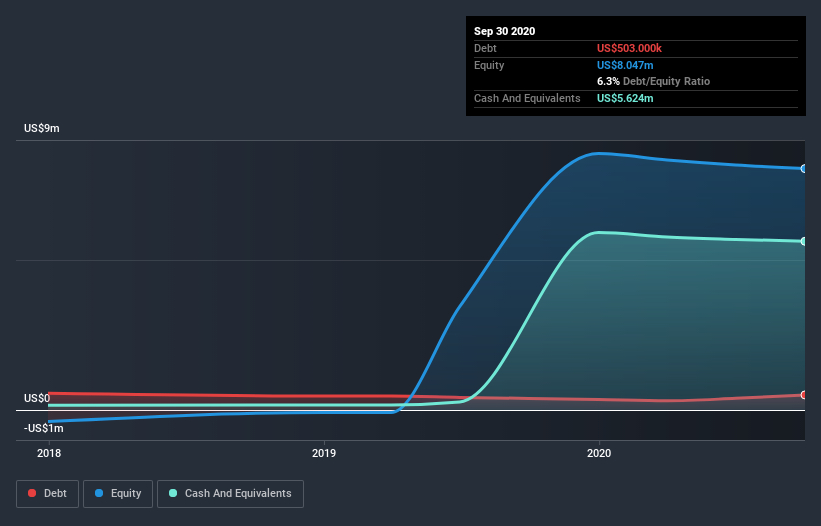Click the 6.3% Debt/Equity Ratio text
Screen dimensions: 821x526
click(x=653, y=81)
